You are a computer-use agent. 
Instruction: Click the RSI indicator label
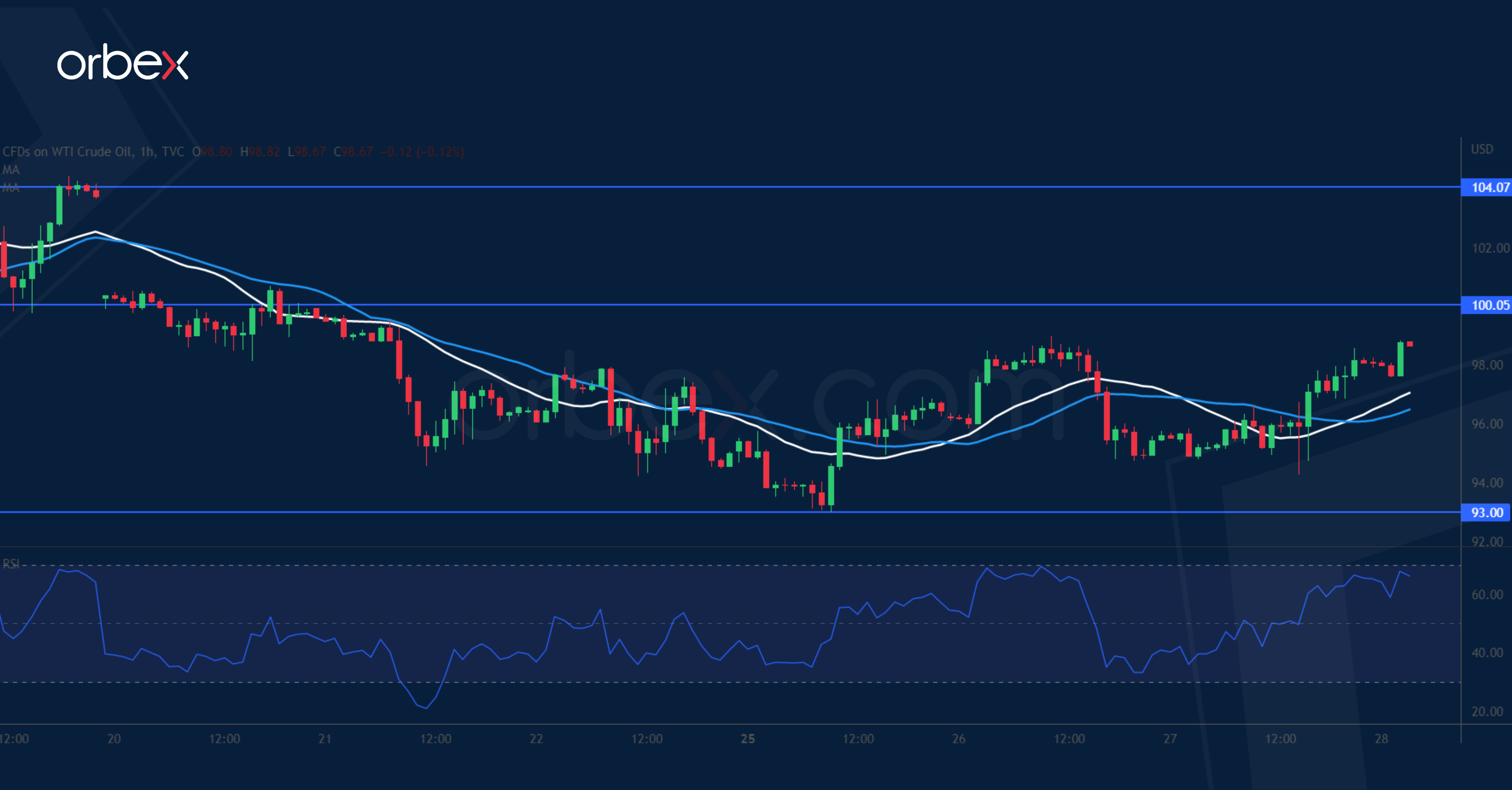click(10, 564)
